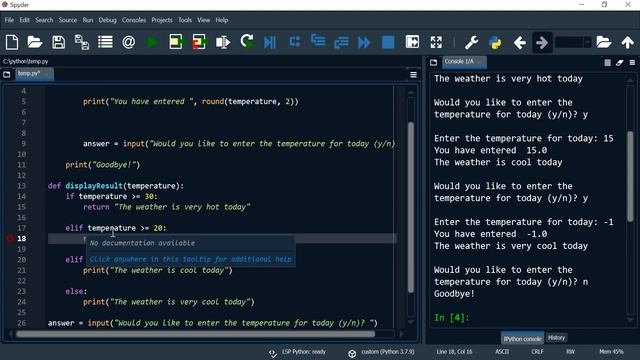
Task: Go forward with the right arrow icon
Action: (542, 42)
